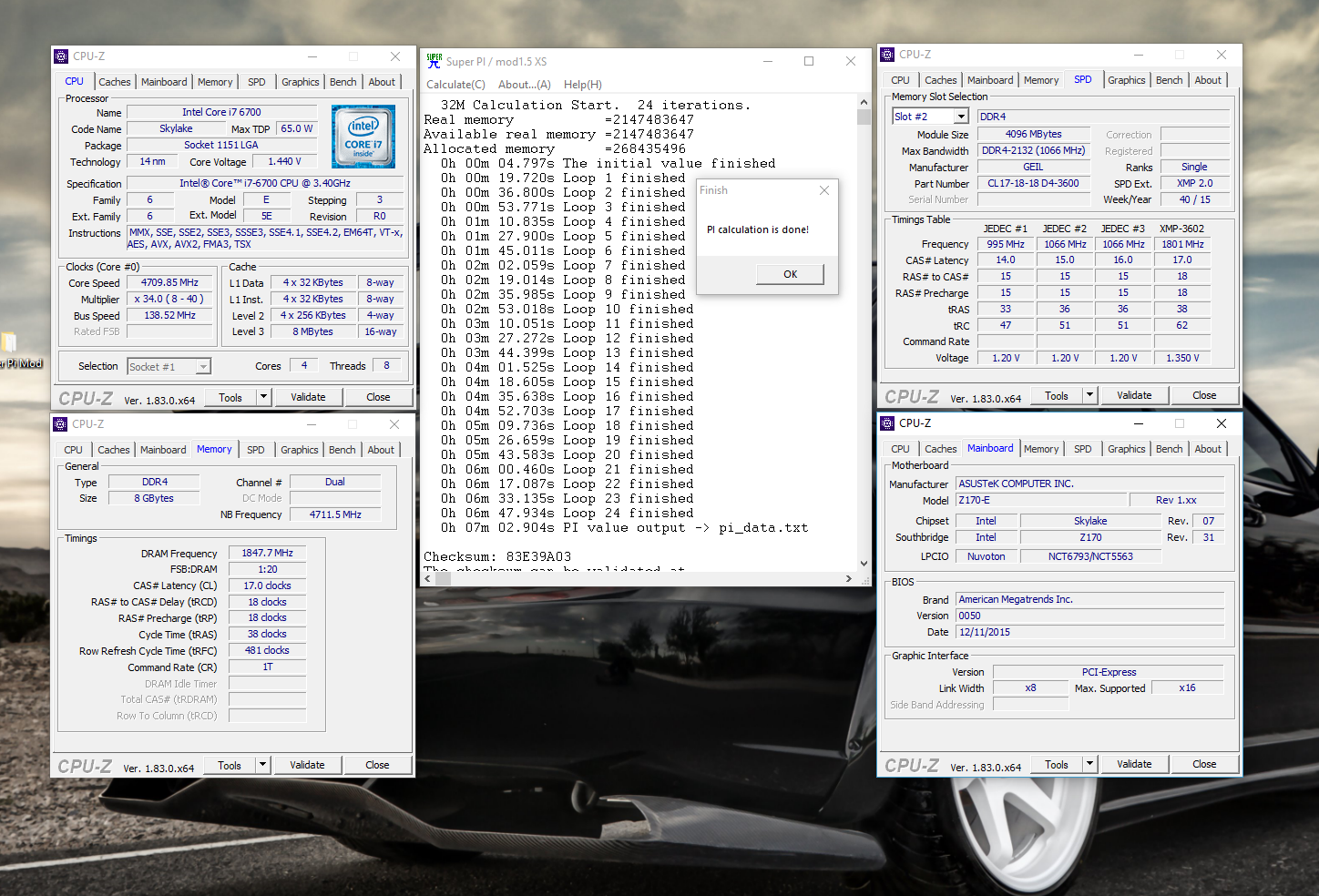The image size is (1319, 896).
Task: Click the Threads count value 8
Action: [x=386, y=365]
